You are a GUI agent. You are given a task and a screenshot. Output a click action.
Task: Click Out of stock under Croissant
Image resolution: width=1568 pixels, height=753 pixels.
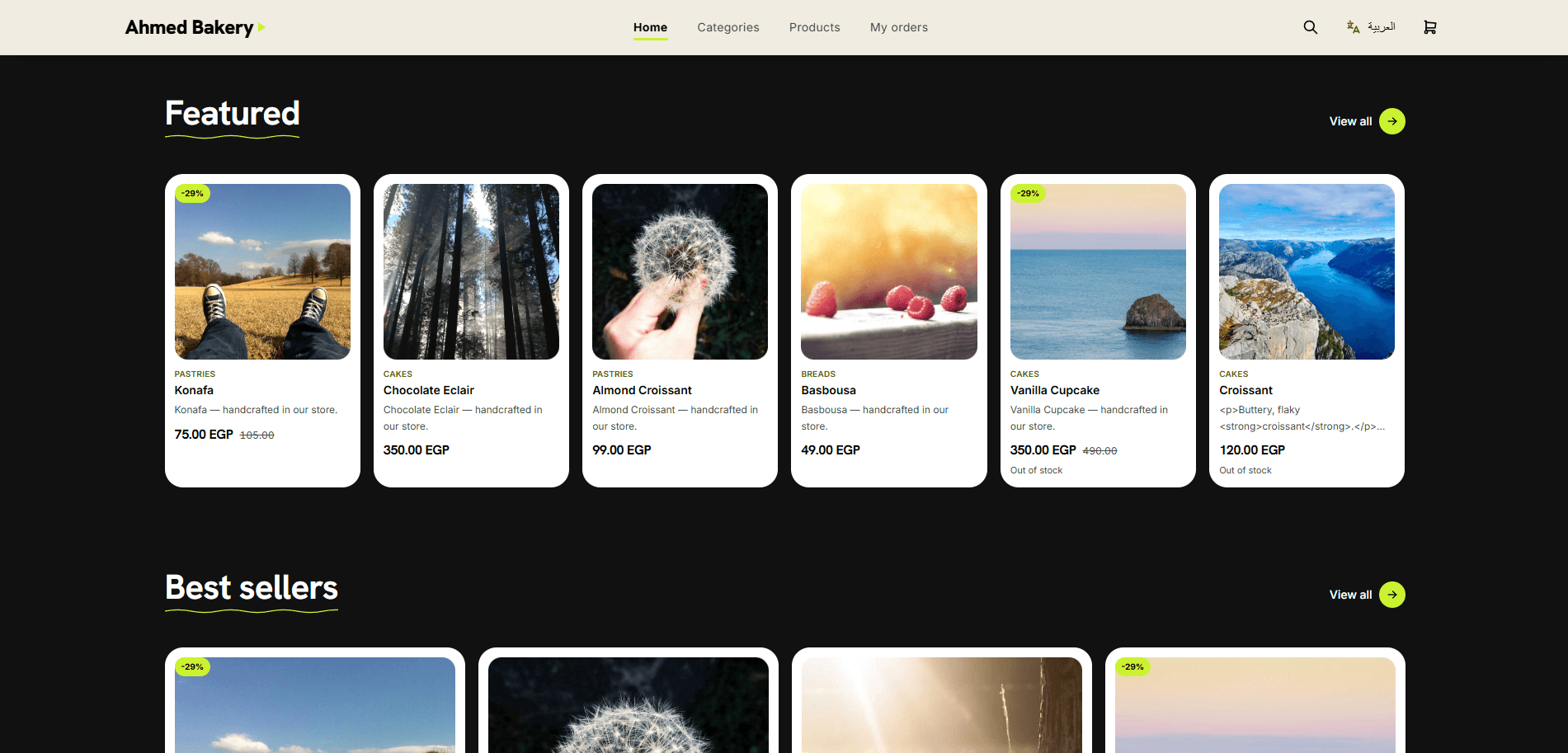1245,470
